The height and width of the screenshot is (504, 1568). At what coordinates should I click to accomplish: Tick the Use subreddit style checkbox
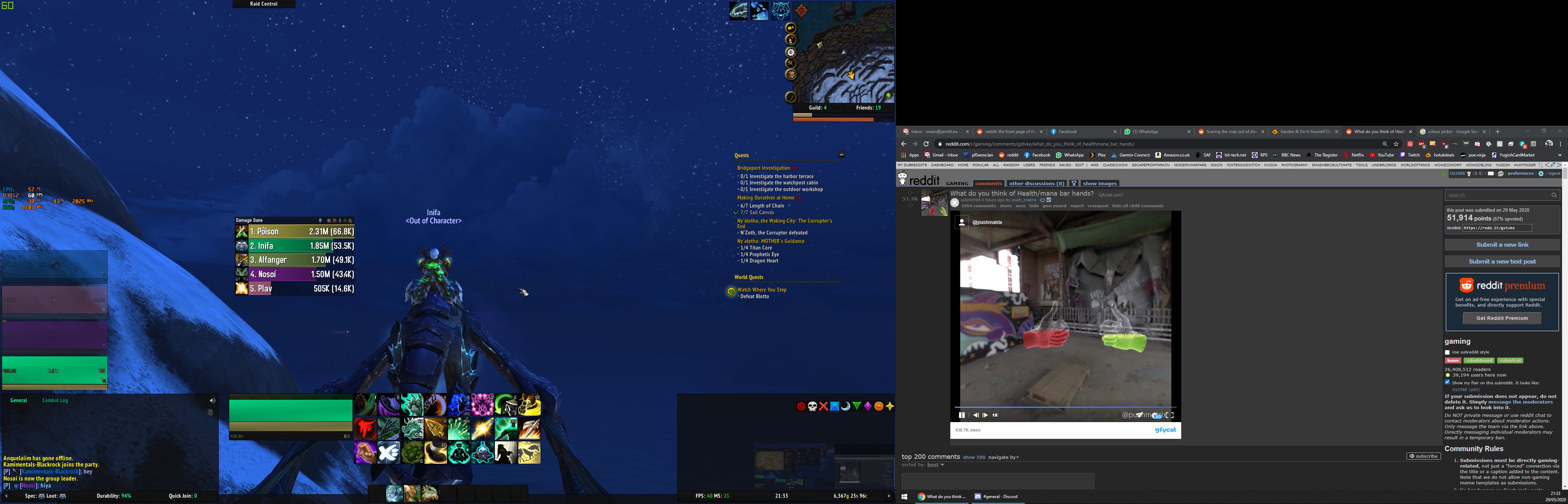point(1448,352)
